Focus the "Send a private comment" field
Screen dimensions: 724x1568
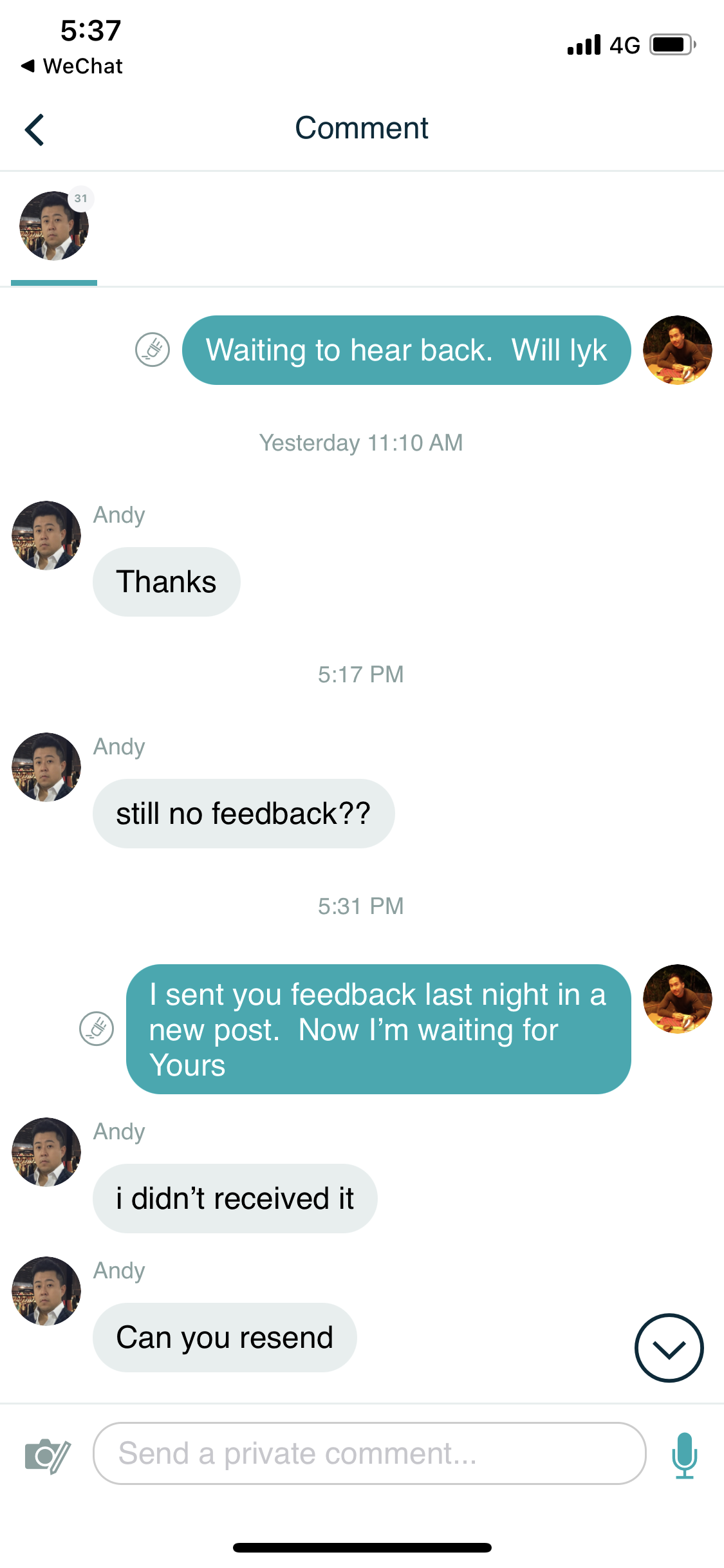pyautogui.click(x=369, y=1453)
